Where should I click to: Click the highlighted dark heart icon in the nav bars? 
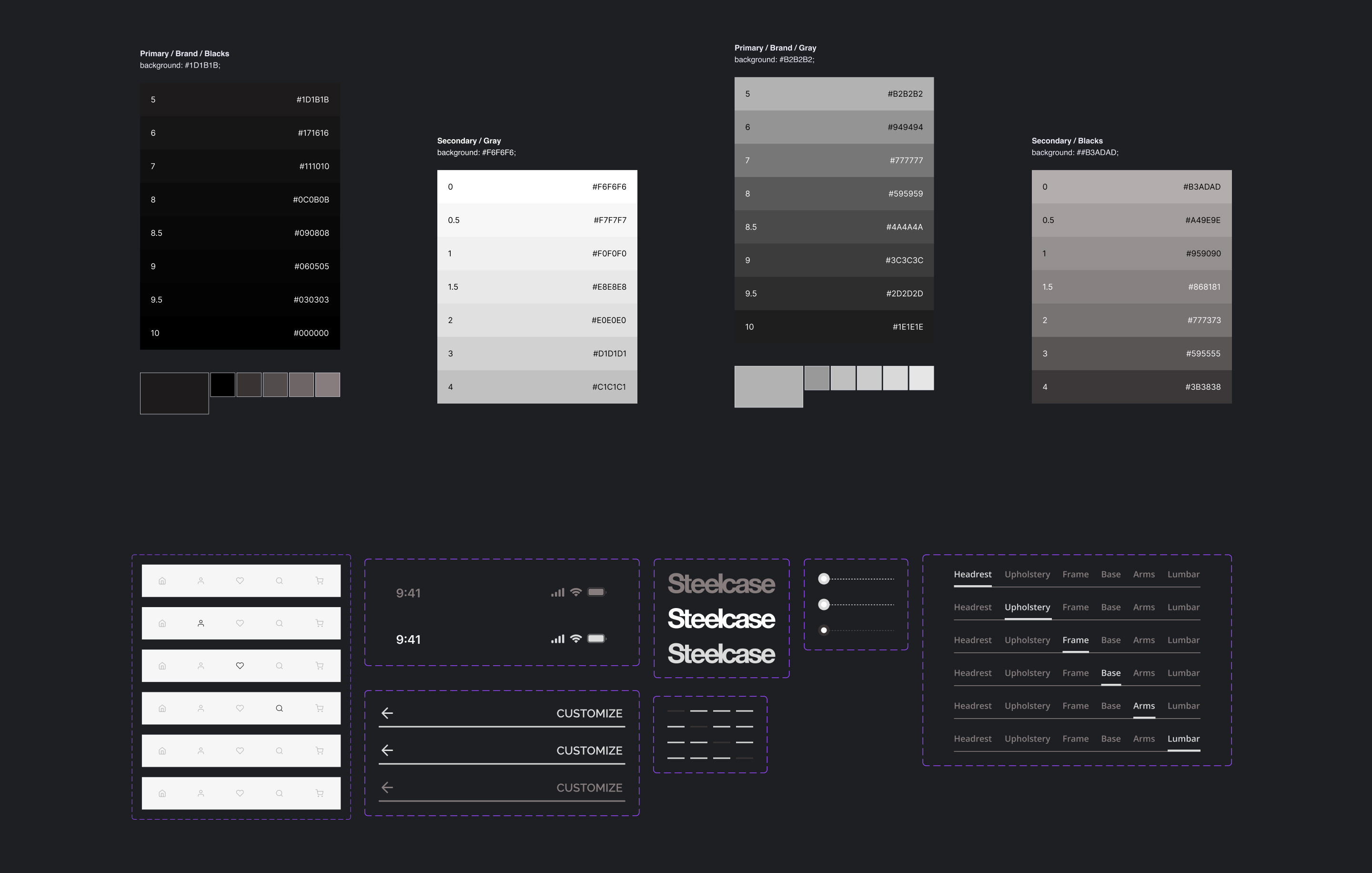coord(240,666)
